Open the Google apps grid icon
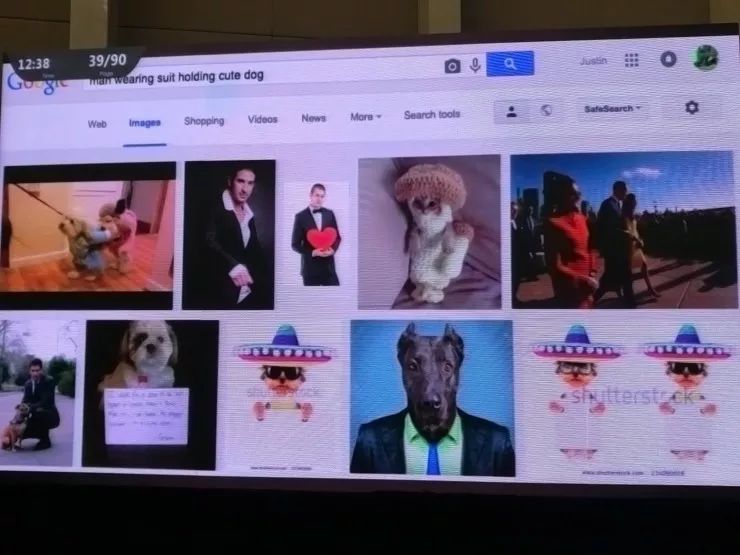 [631, 60]
